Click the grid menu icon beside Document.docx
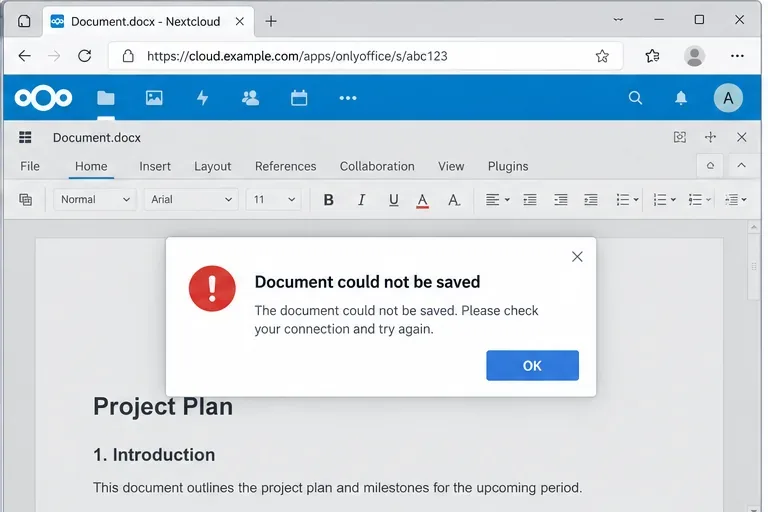 (x=25, y=138)
